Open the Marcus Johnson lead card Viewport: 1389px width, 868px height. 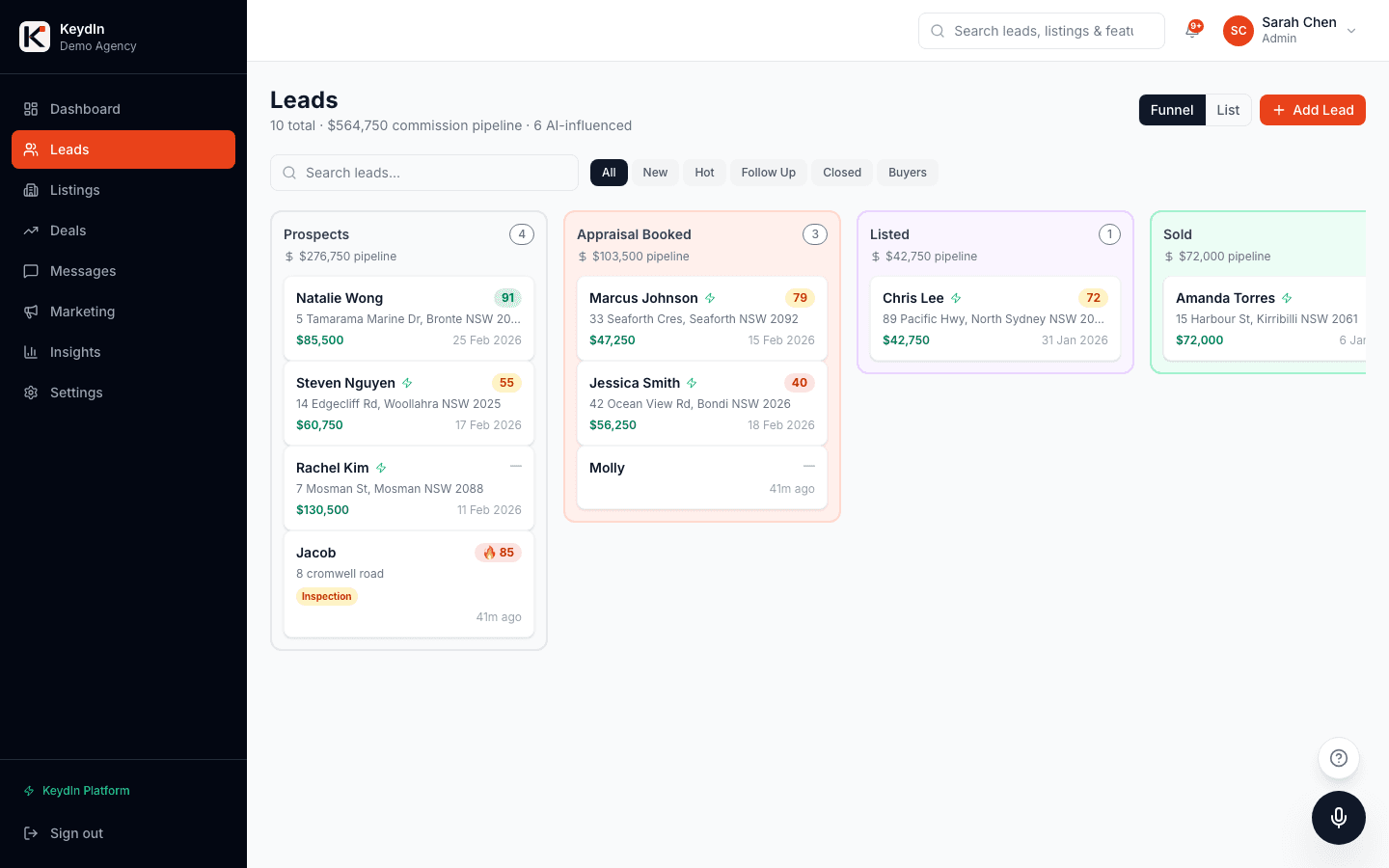701,318
